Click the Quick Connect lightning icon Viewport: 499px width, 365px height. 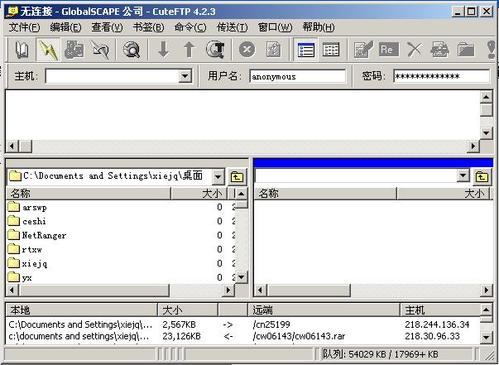(48, 50)
